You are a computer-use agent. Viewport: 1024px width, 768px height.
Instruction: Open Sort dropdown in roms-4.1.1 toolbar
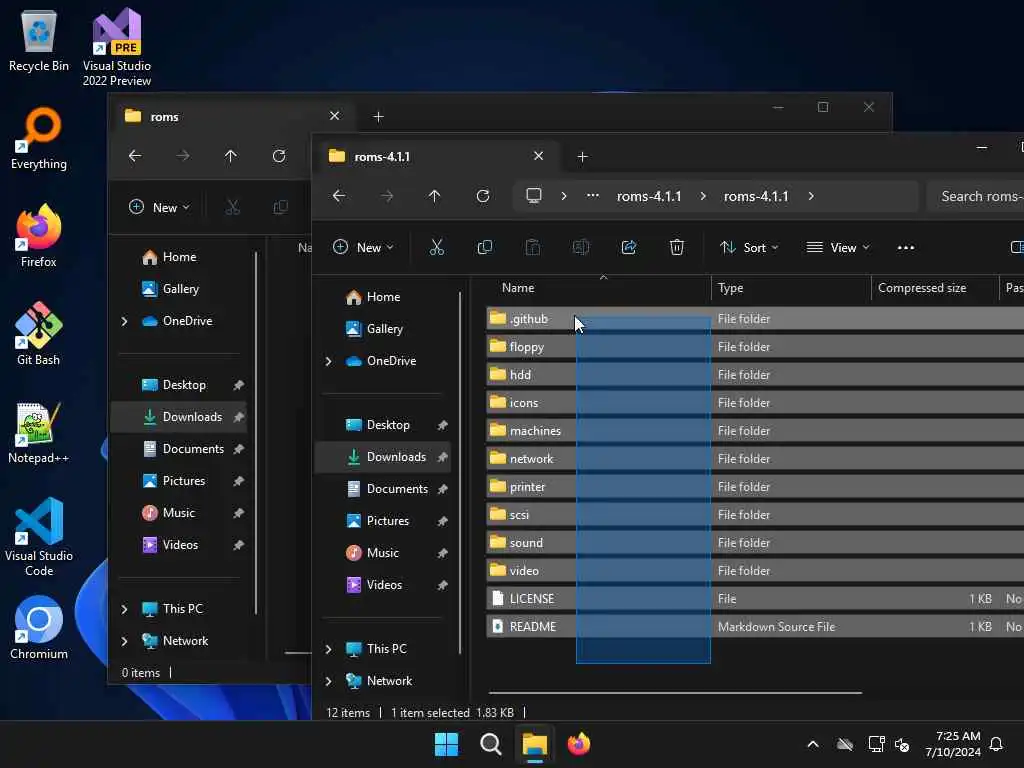[x=749, y=248]
